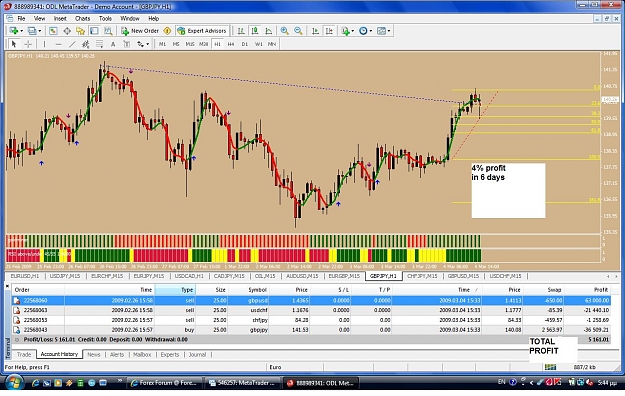Select order 22568043 gbpjpy row

(x=311, y=330)
